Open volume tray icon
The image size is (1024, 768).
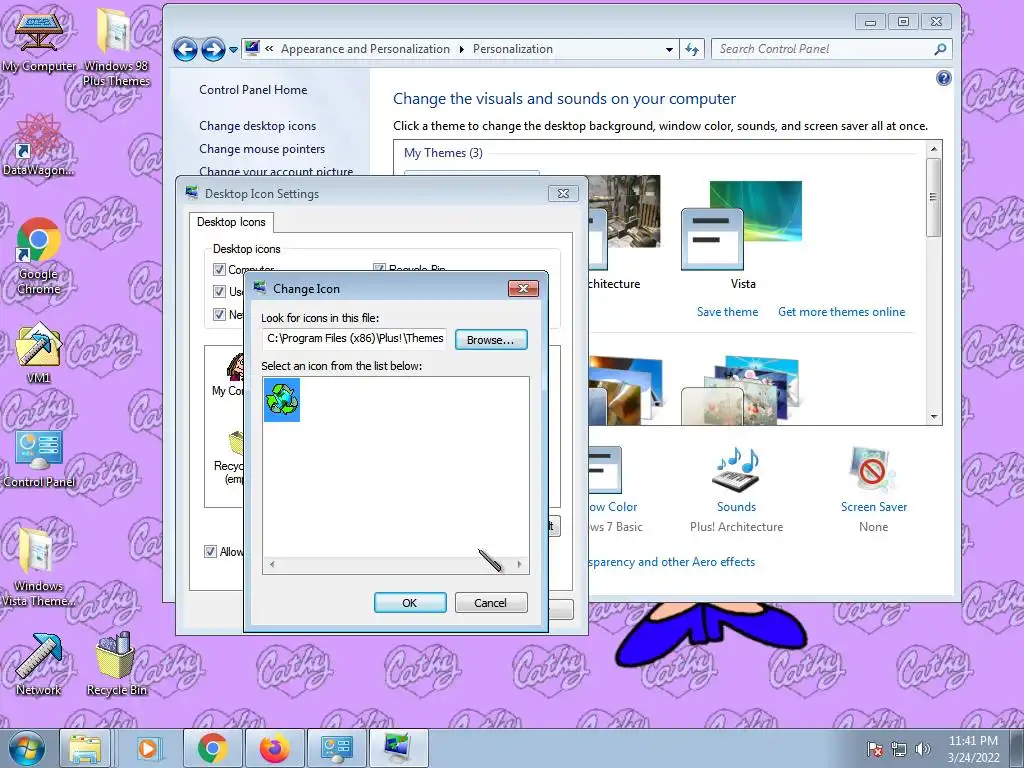(922, 749)
